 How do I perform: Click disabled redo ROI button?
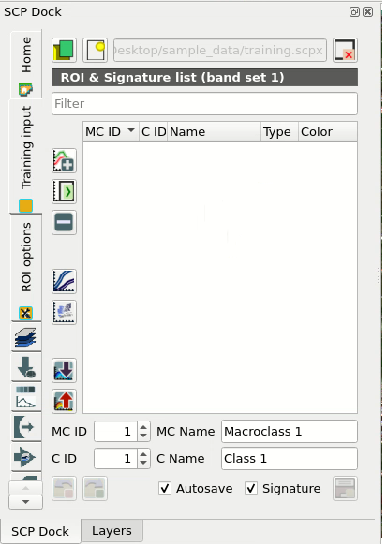[x=95, y=488]
